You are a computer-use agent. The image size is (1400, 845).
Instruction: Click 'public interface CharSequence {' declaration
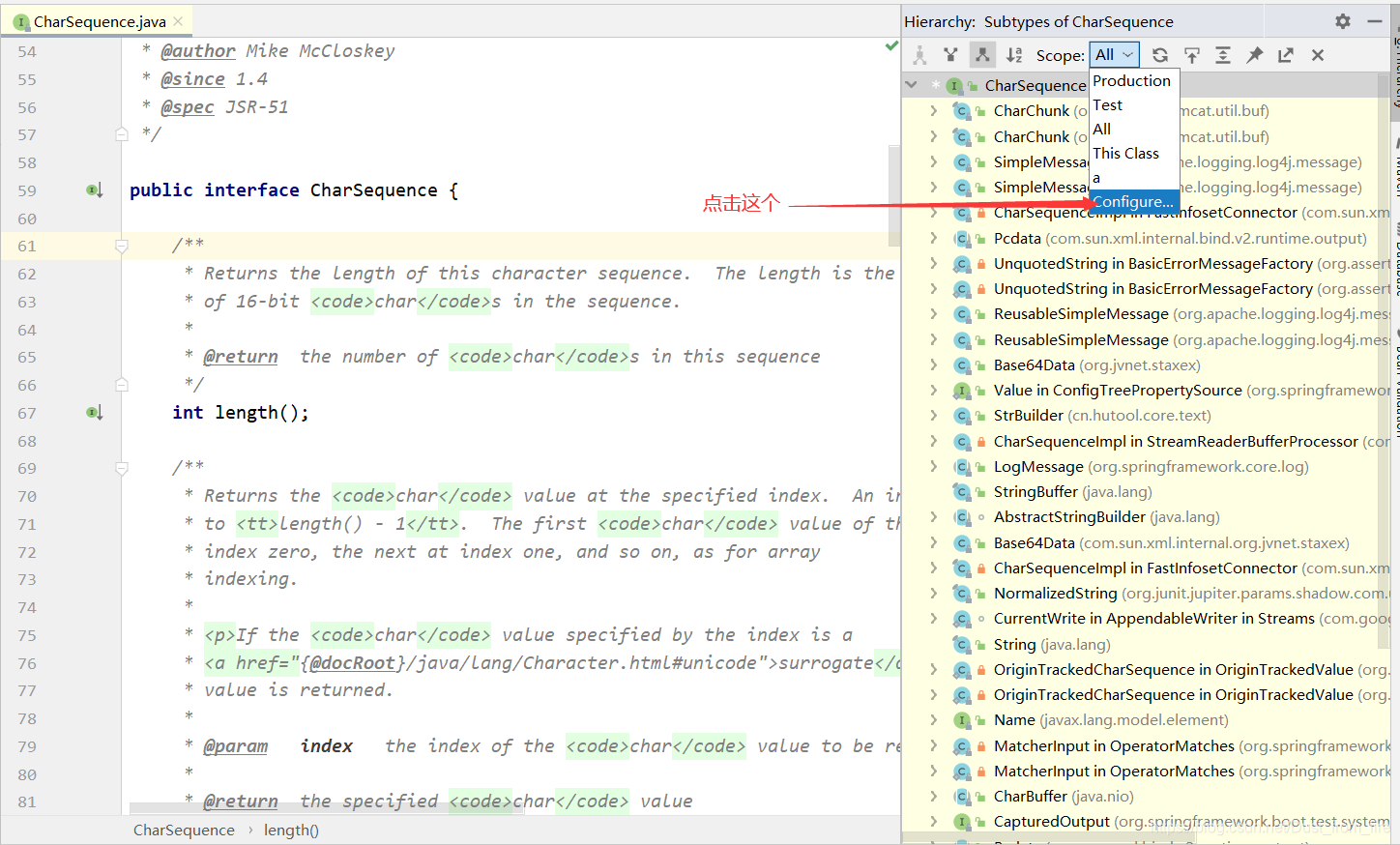pyautogui.click(x=294, y=190)
